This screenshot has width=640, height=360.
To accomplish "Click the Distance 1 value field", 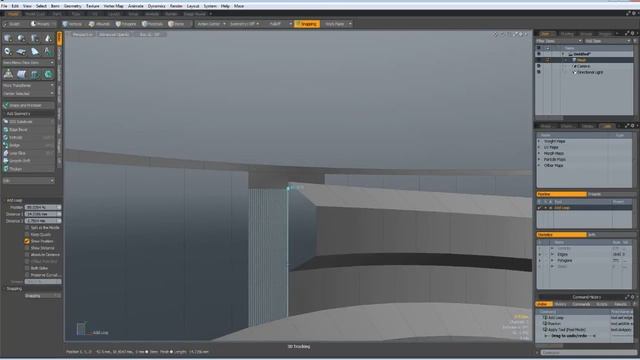I will click(43, 214).
